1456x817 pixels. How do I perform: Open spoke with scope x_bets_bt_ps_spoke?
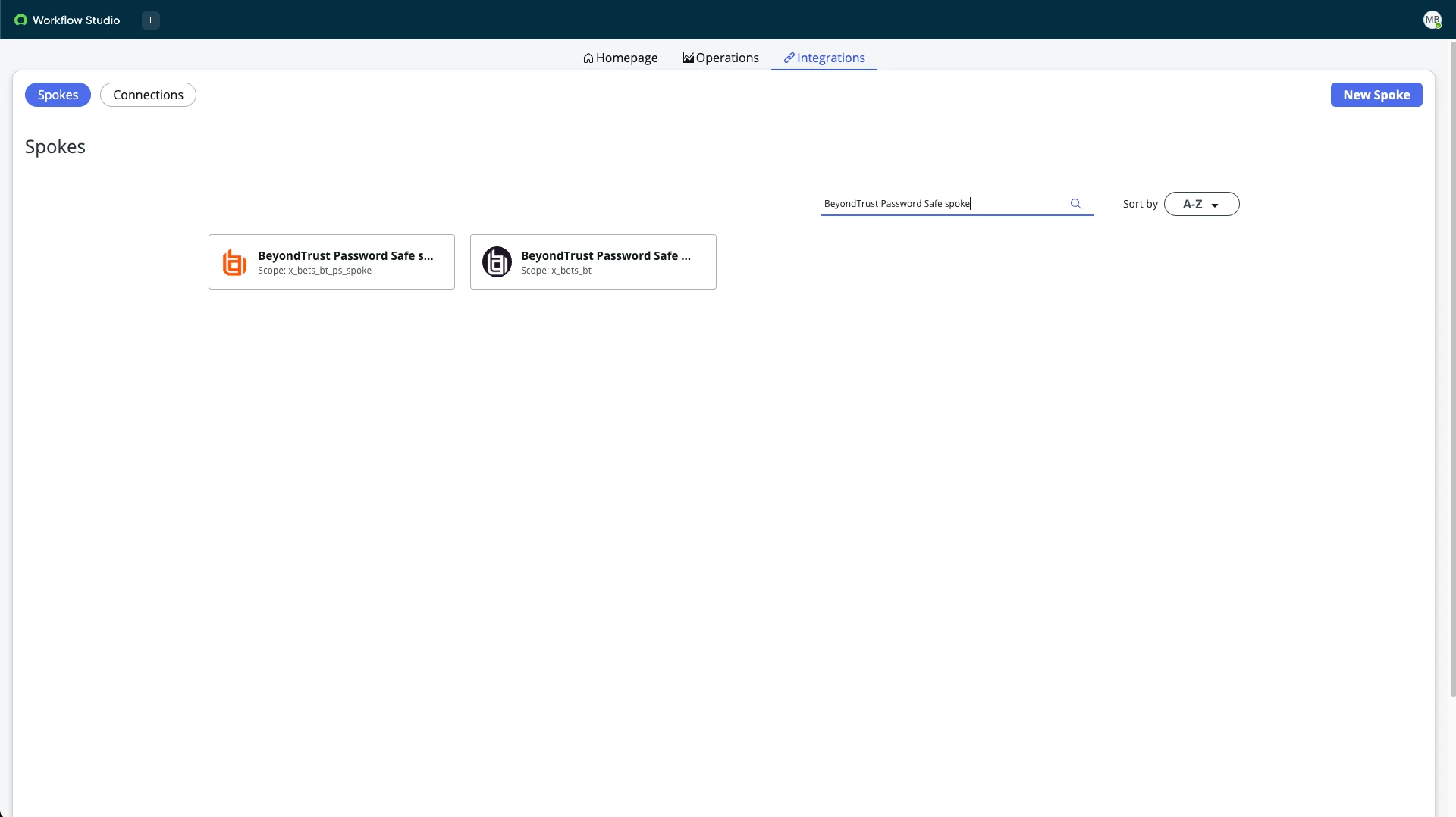click(331, 261)
